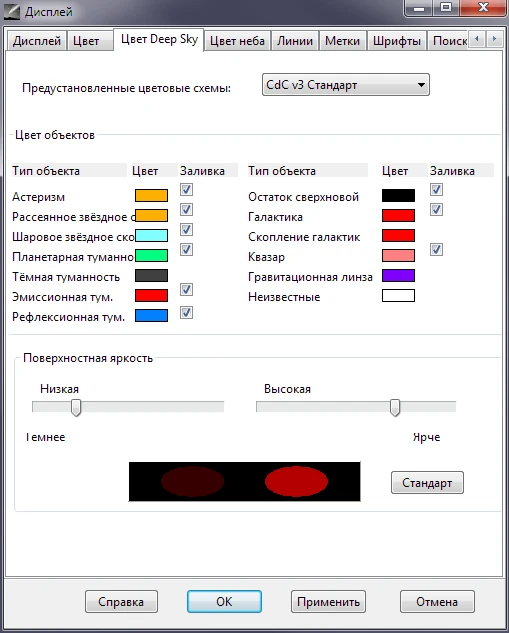Switch to the Дисплей tab
Image resolution: width=509 pixels, height=633 pixels.
coord(36,41)
